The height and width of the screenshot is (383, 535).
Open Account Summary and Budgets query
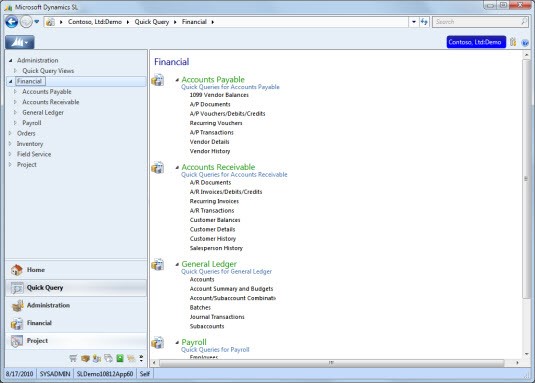tap(231, 289)
